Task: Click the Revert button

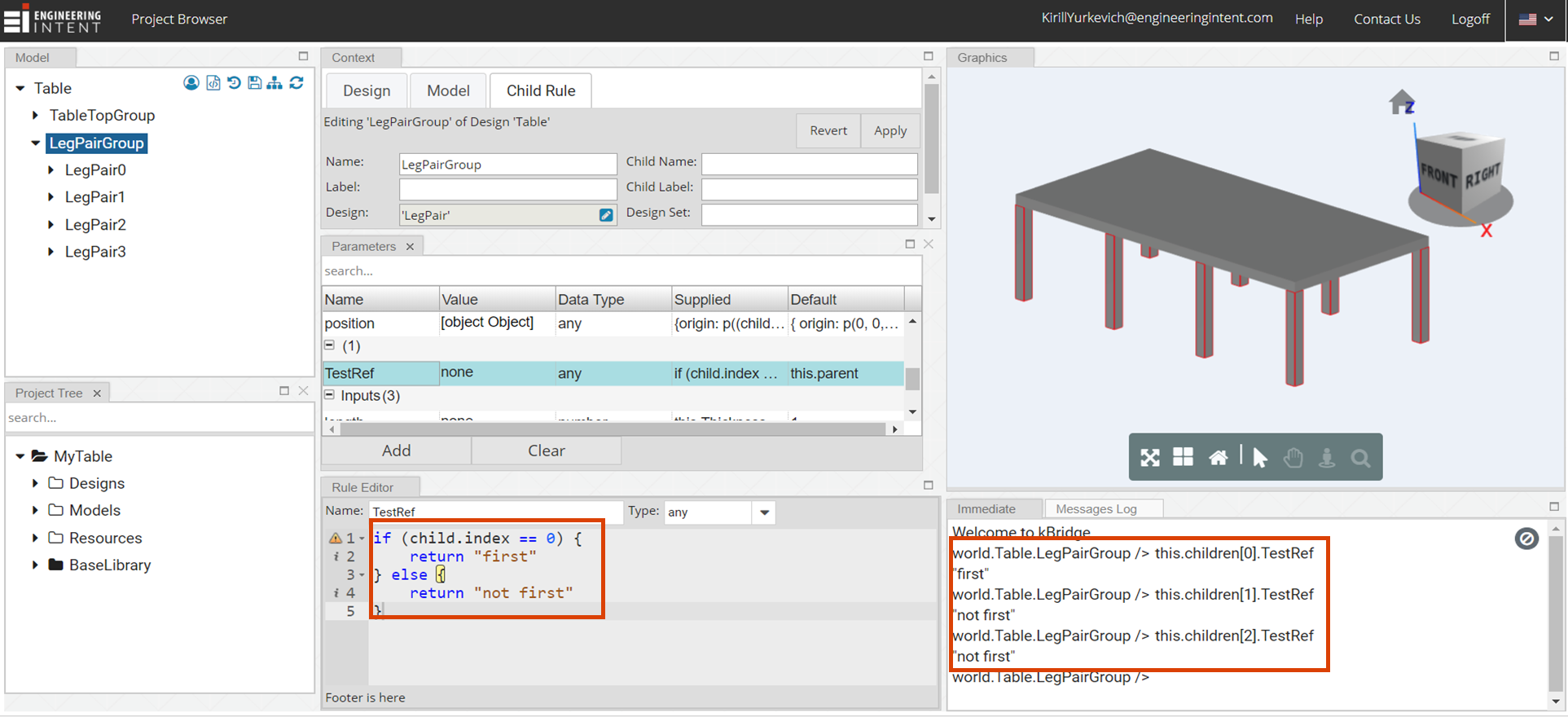Action: pyautogui.click(x=828, y=130)
